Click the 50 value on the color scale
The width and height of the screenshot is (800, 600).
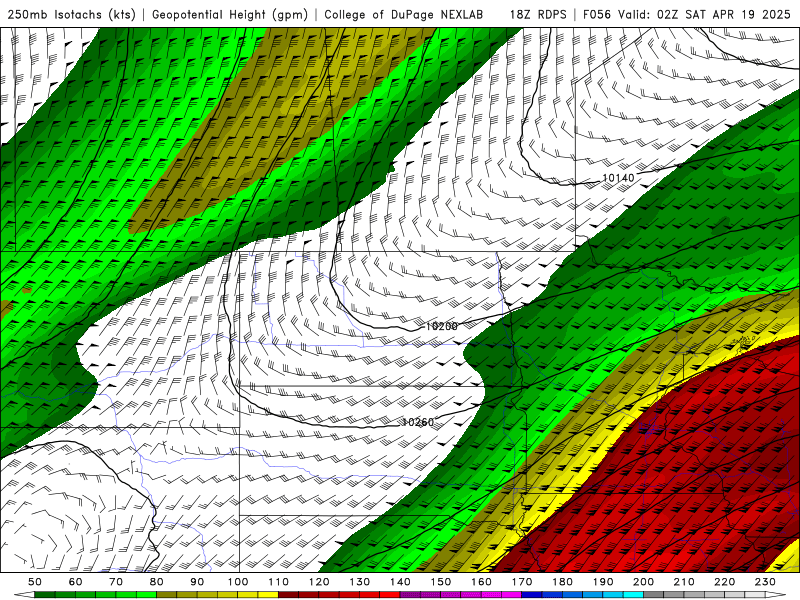[x=35, y=582]
